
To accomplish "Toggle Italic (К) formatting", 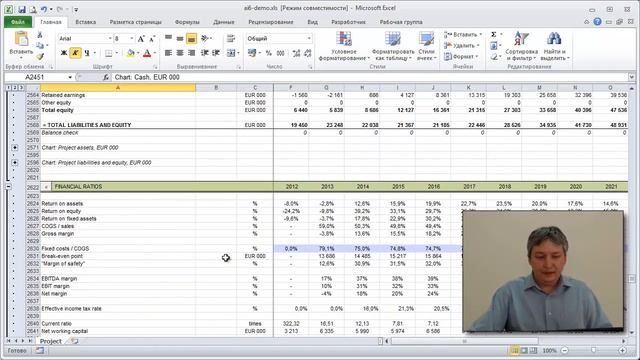I will click(x=75, y=53).
